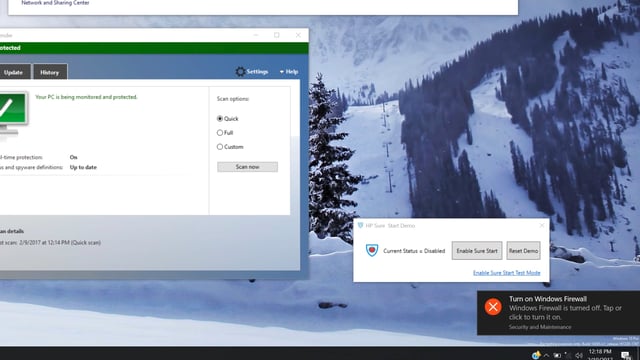Select the Quick scan option
The image size is (640, 360).
pos(228,118)
